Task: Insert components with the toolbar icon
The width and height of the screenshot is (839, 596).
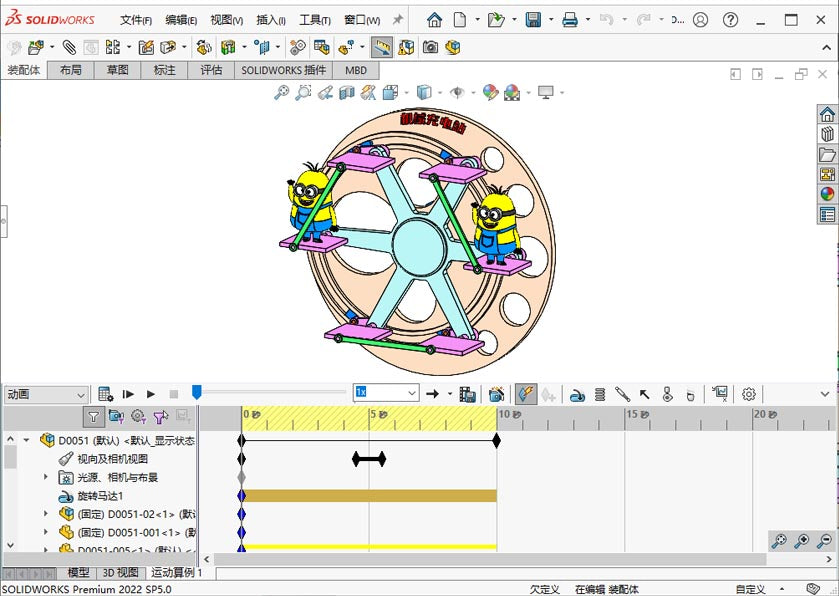Action: pyautogui.click(x=36, y=48)
